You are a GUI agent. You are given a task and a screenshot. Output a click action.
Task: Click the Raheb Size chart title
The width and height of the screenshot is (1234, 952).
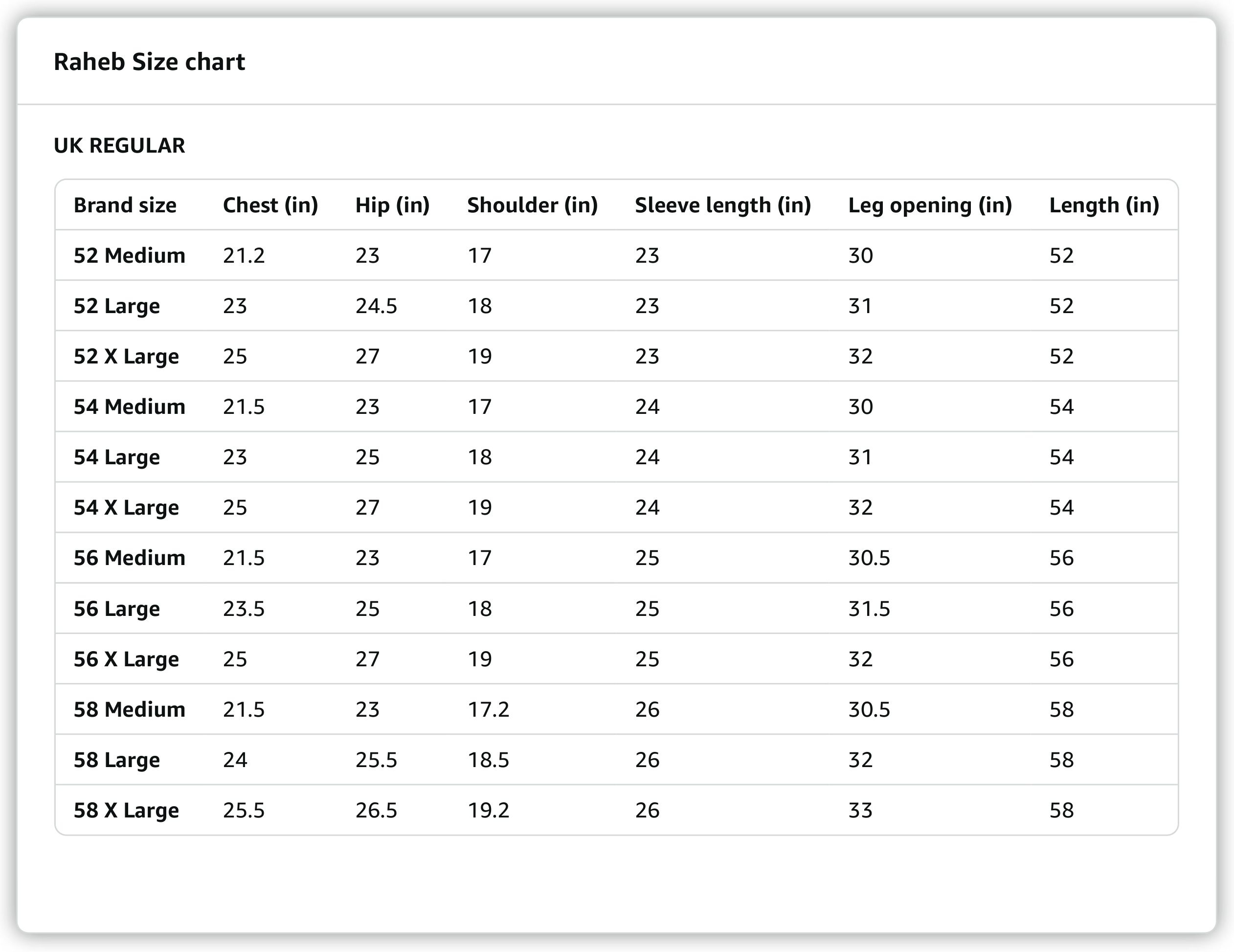[149, 62]
